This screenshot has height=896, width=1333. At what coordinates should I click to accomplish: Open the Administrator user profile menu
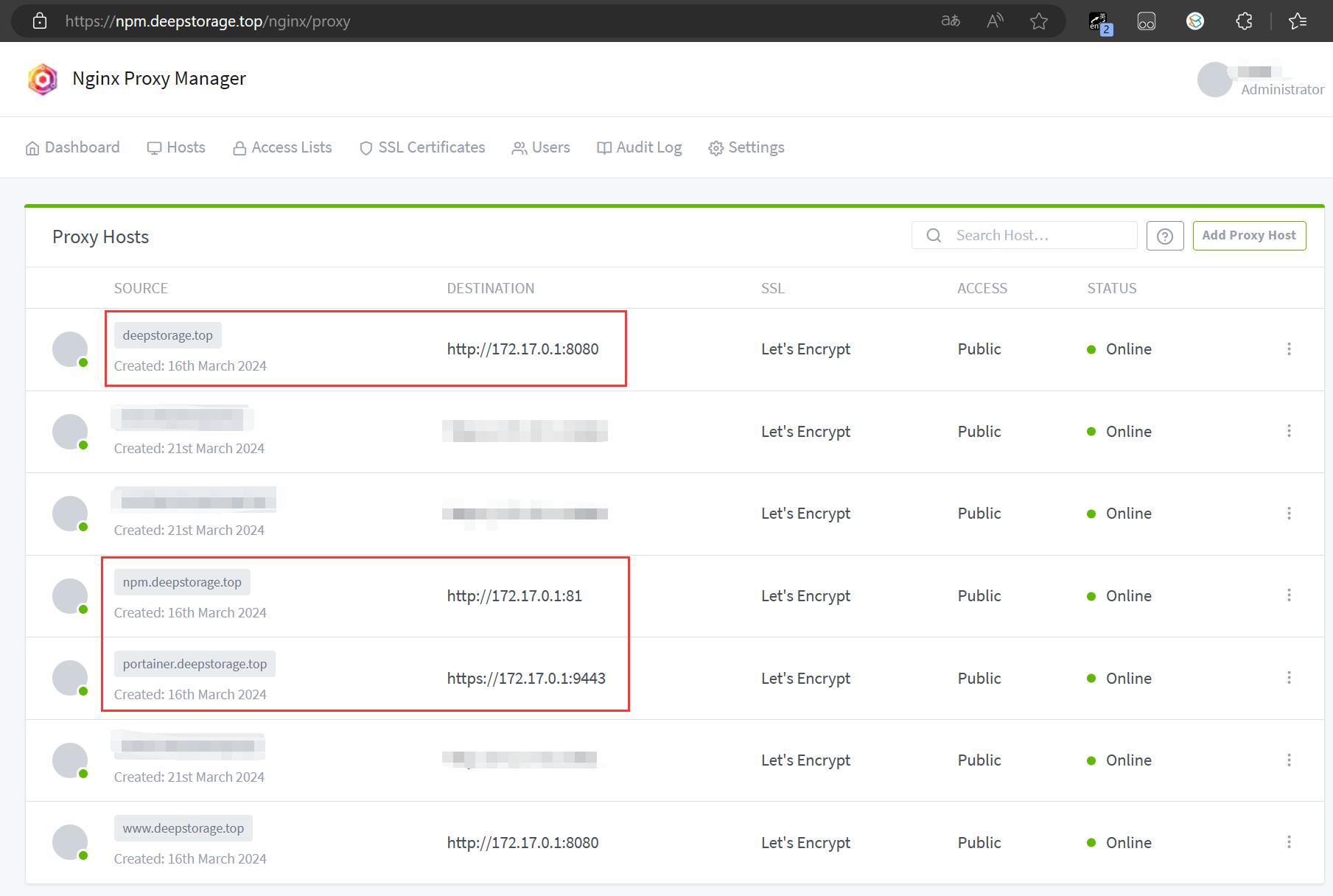pyautogui.click(x=1261, y=80)
